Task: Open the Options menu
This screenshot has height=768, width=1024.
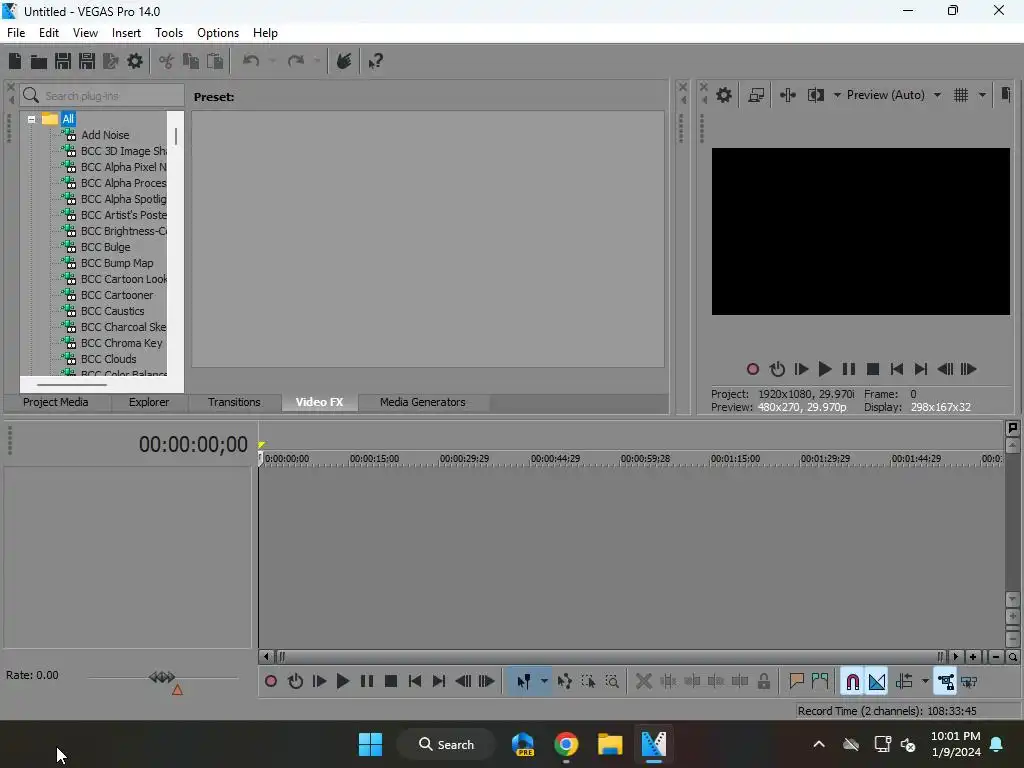Action: coord(218,33)
